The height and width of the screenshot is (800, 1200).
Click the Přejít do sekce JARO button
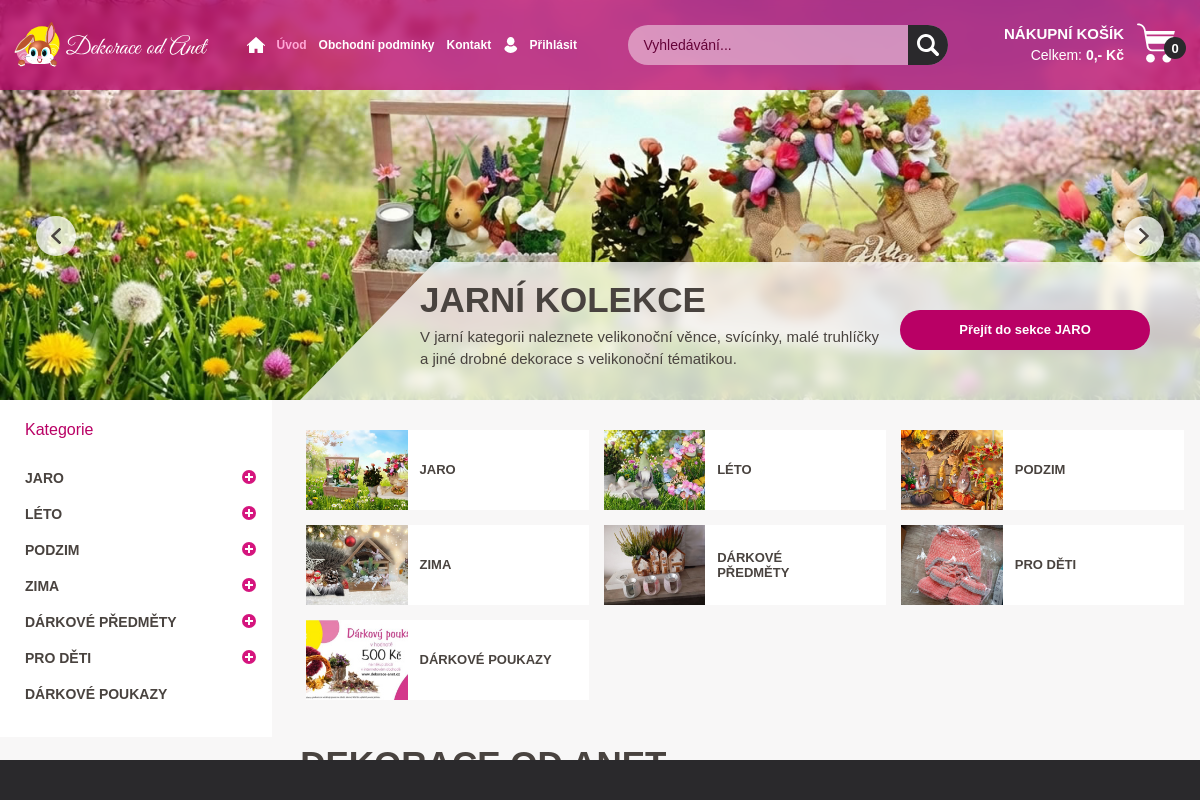1024,330
